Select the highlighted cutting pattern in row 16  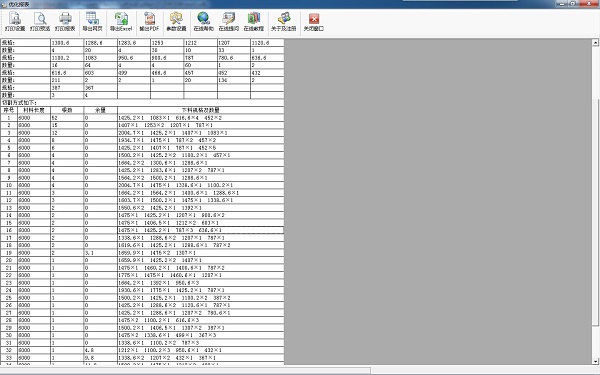pyautogui.click(x=201, y=230)
